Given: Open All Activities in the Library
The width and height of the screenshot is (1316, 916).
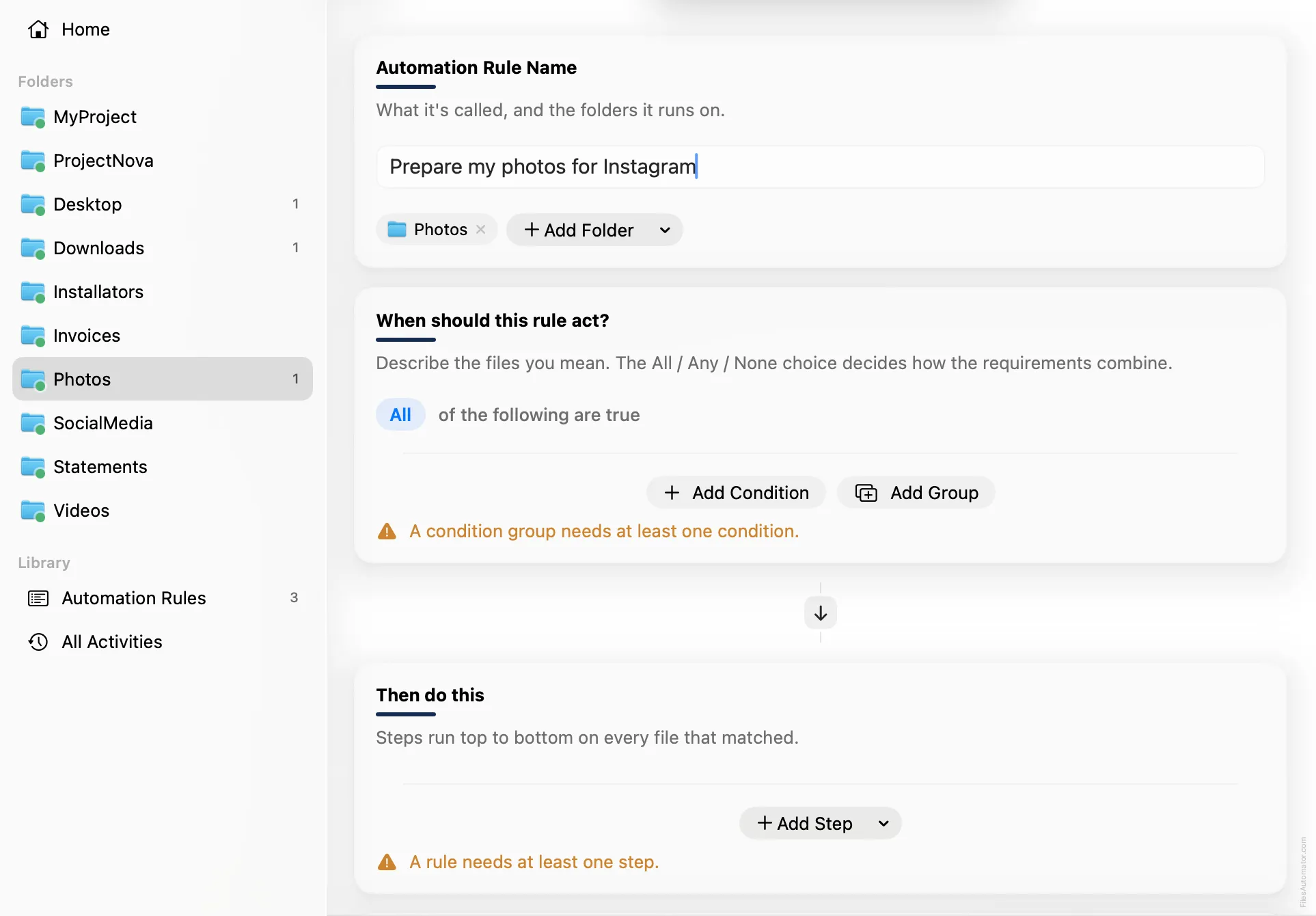Looking at the screenshot, I should click(163, 642).
